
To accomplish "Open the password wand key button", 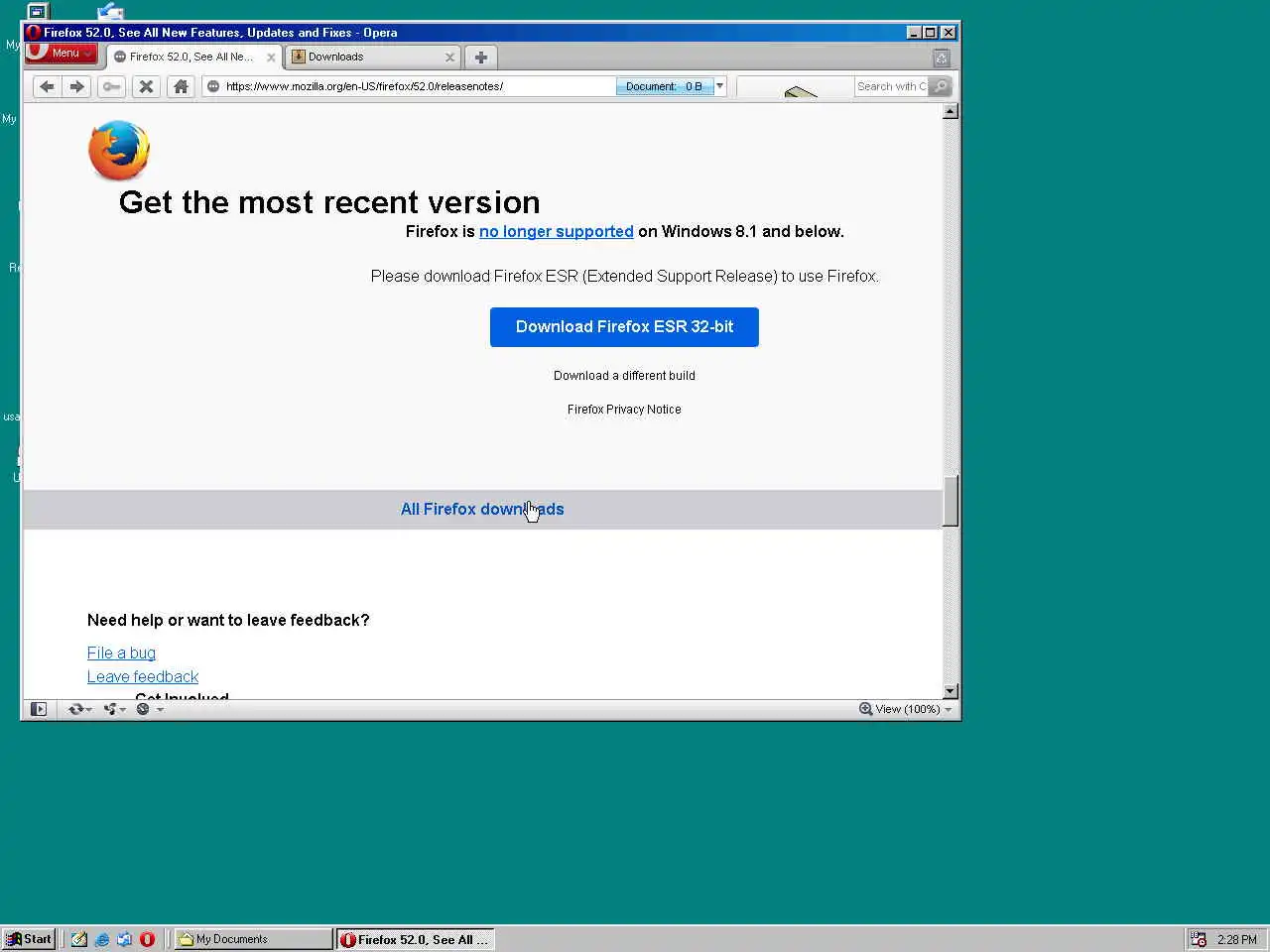I will [111, 86].
